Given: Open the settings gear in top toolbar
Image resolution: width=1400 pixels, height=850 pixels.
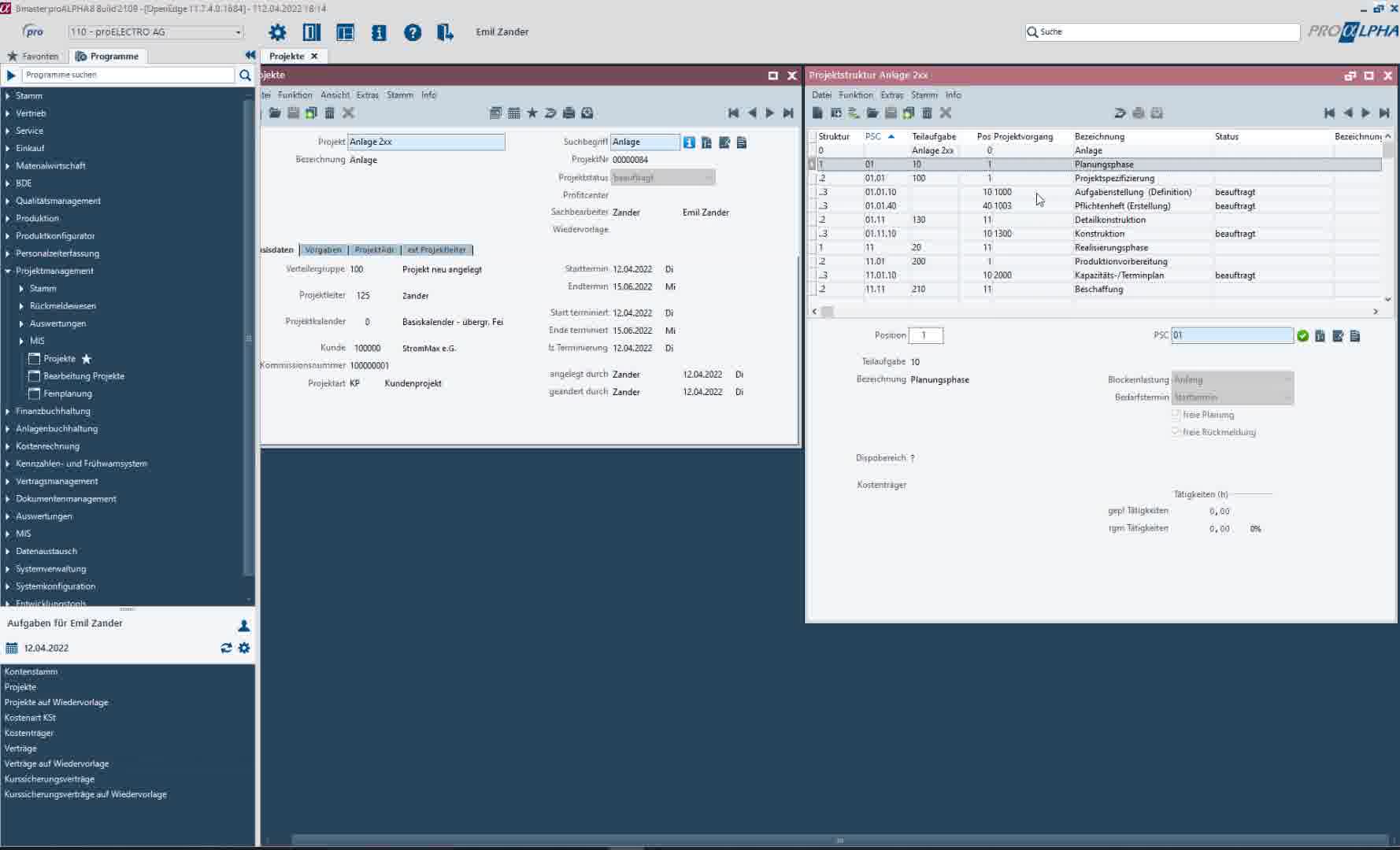Looking at the screenshot, I should click(x=277, y=32).
